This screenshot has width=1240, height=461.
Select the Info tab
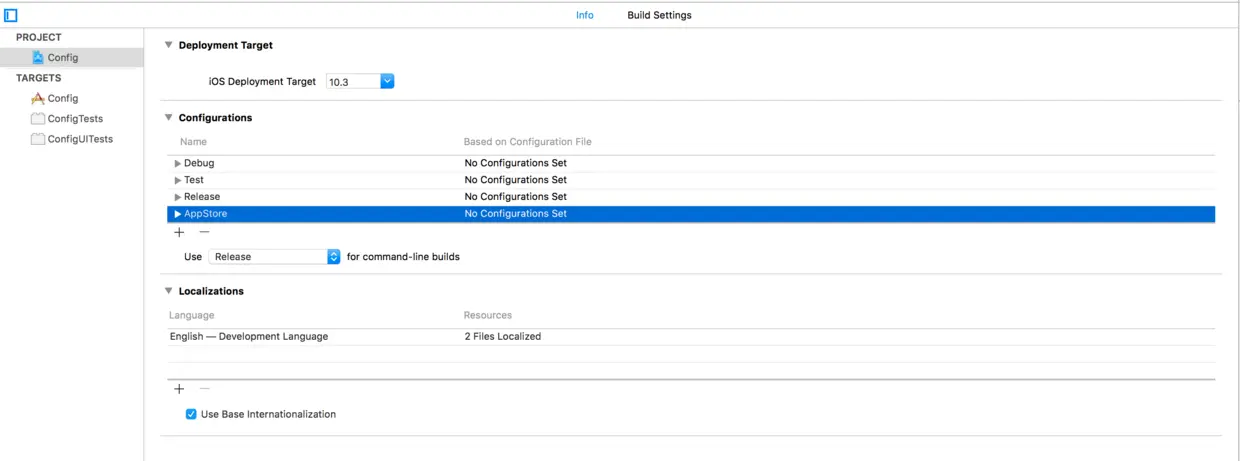[x=585, y=15]
